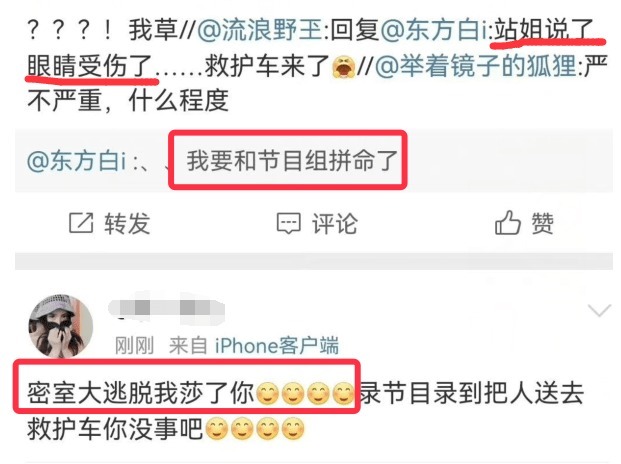This screenshot has width=621, height=464.
Task: Click the blurred username next to avatar
Action: [x=166, y=308]
